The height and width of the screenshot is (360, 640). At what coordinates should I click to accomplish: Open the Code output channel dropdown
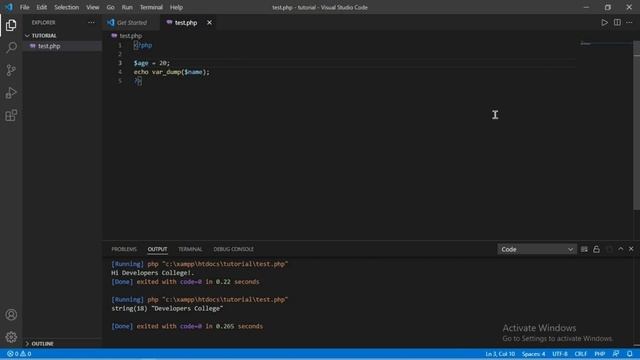point(537,249)
